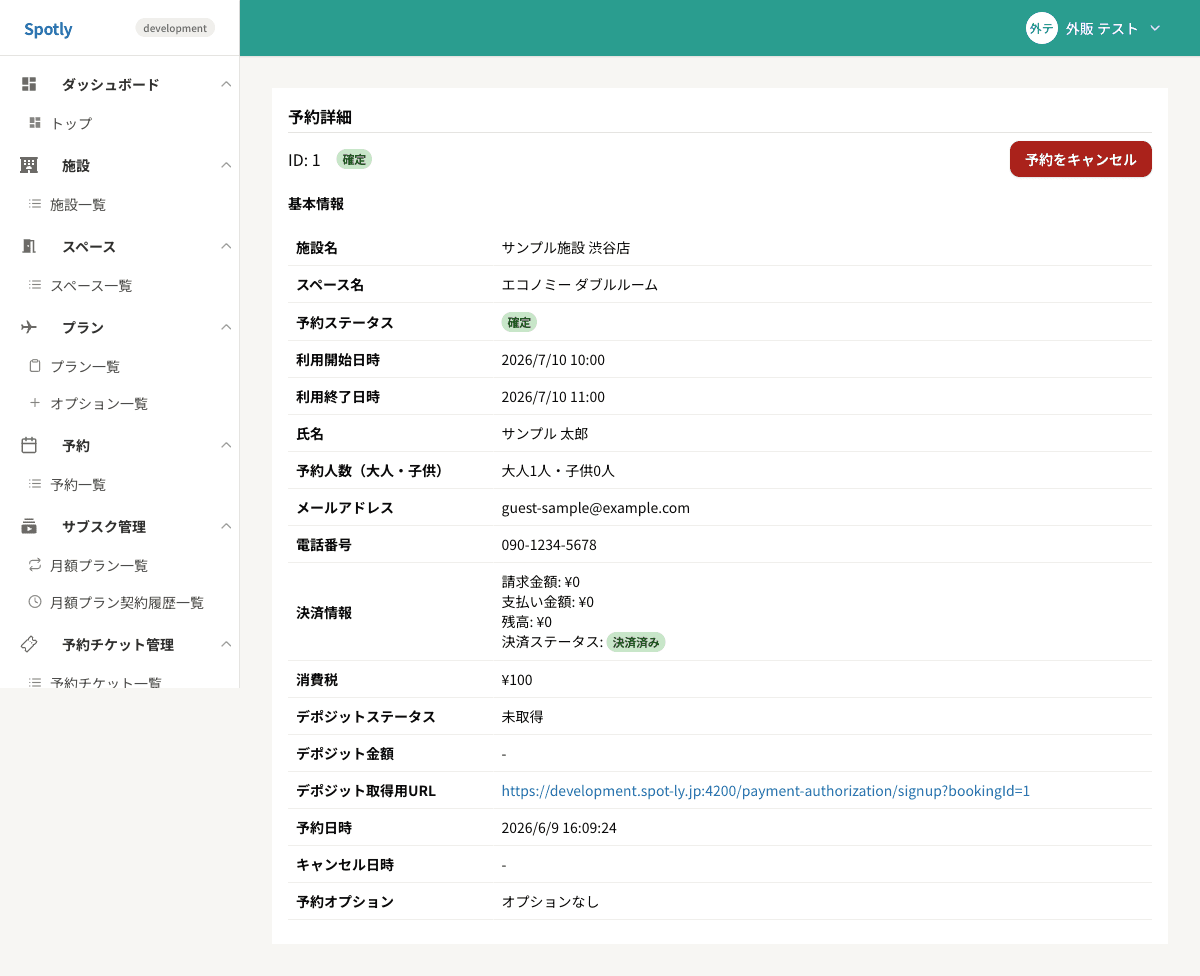The height and width of the screenshot is (976, 1200).
Task: Click the calendar icon for 予約
Action: tap(29, 445)
